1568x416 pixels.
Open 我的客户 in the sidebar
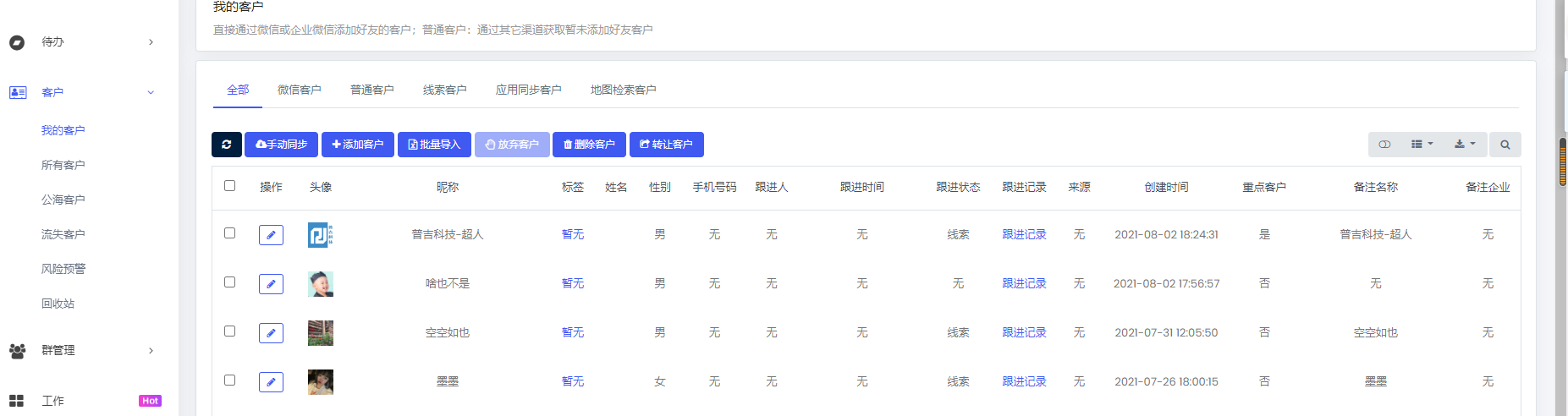(63, 131)
